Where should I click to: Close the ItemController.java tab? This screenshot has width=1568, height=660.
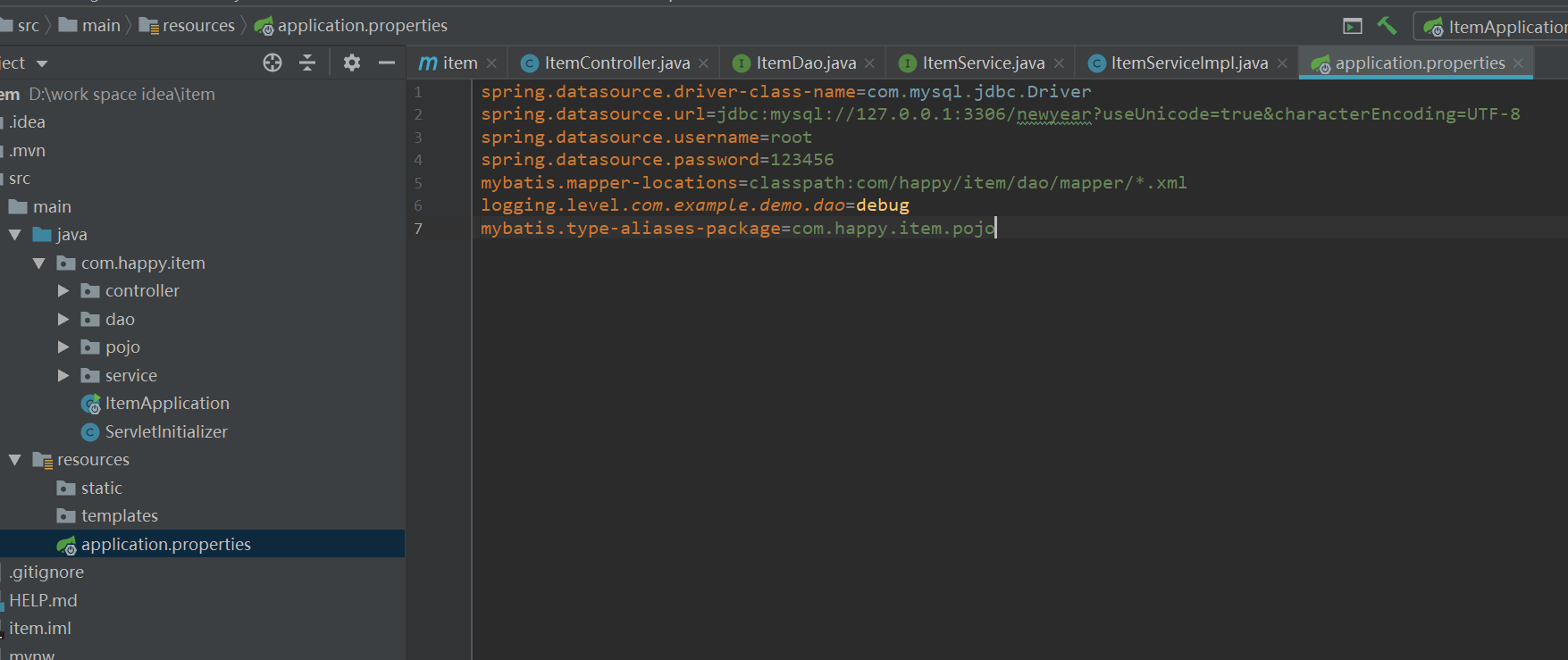[704, 63]
